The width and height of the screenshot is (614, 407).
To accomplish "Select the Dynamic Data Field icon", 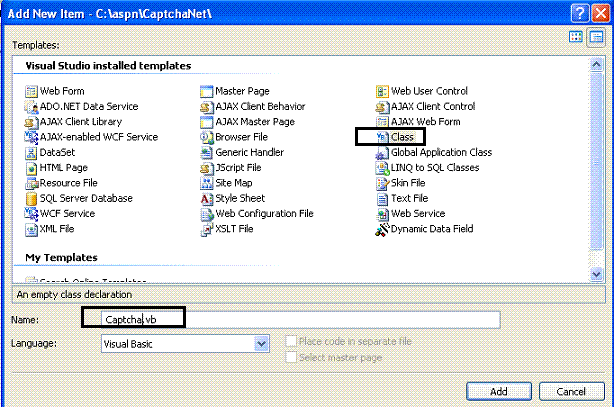I will click(382, 229).
